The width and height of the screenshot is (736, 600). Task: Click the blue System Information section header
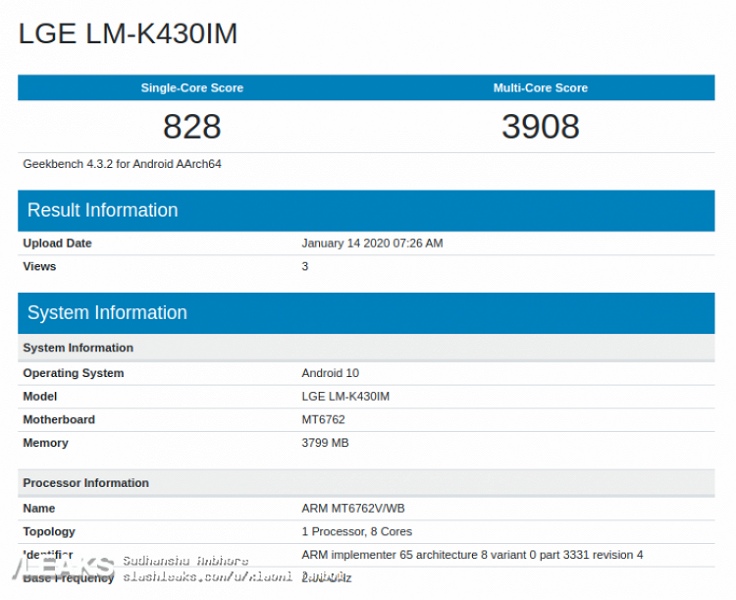point(107,313)
